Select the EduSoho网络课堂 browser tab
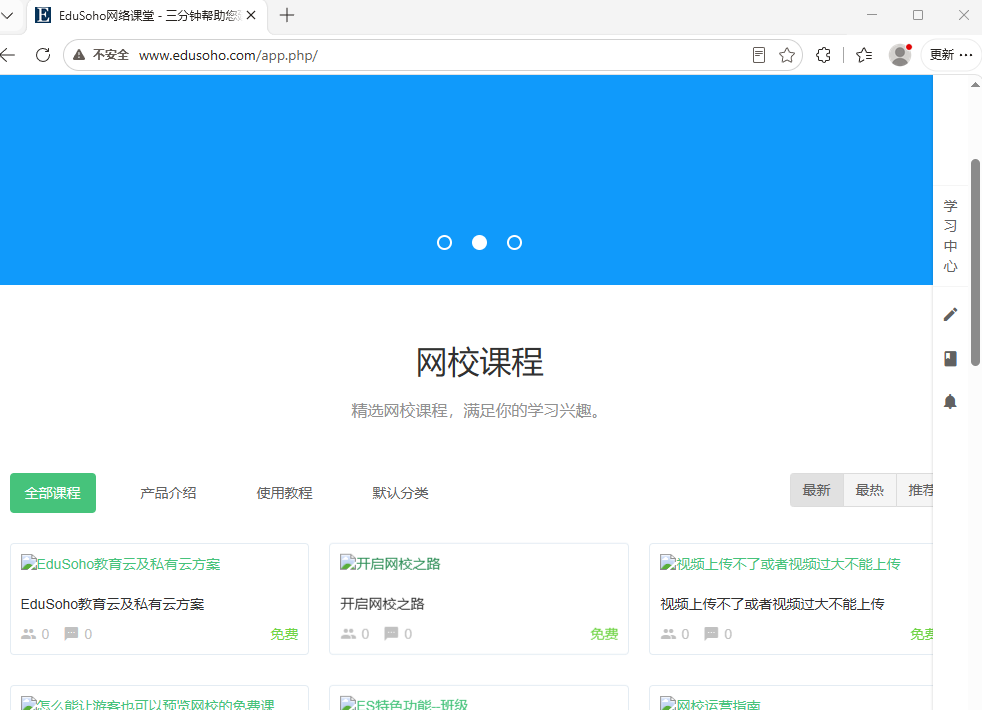Screen dimensions: 982x710 (147, 16)
